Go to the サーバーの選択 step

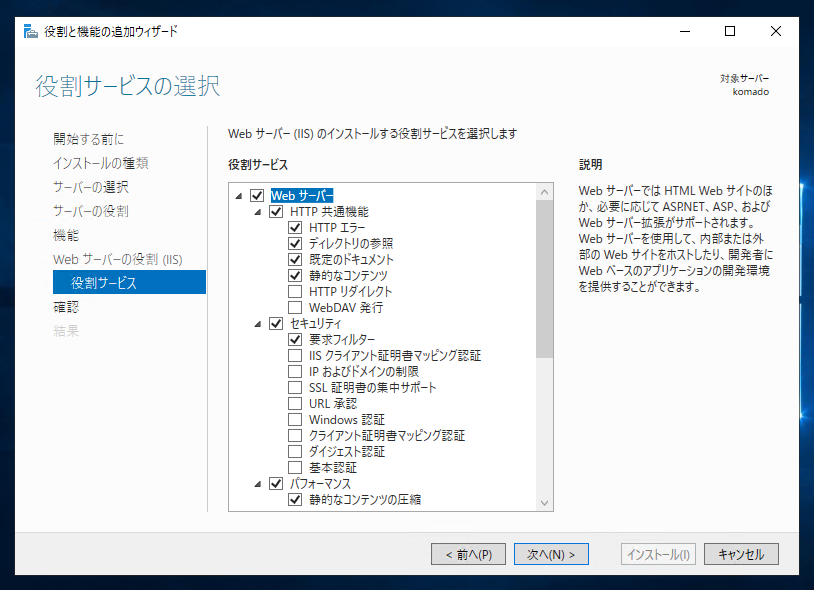[x=91, y=187]
